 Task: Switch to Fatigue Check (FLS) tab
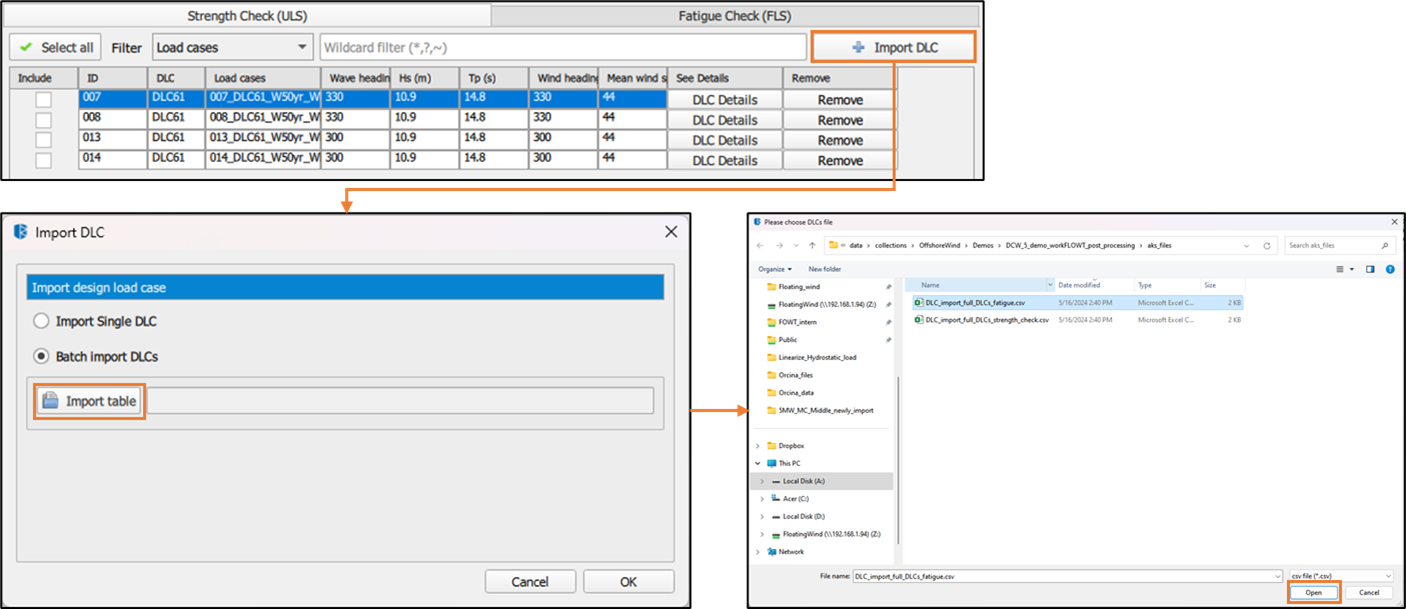pos(735,16)
